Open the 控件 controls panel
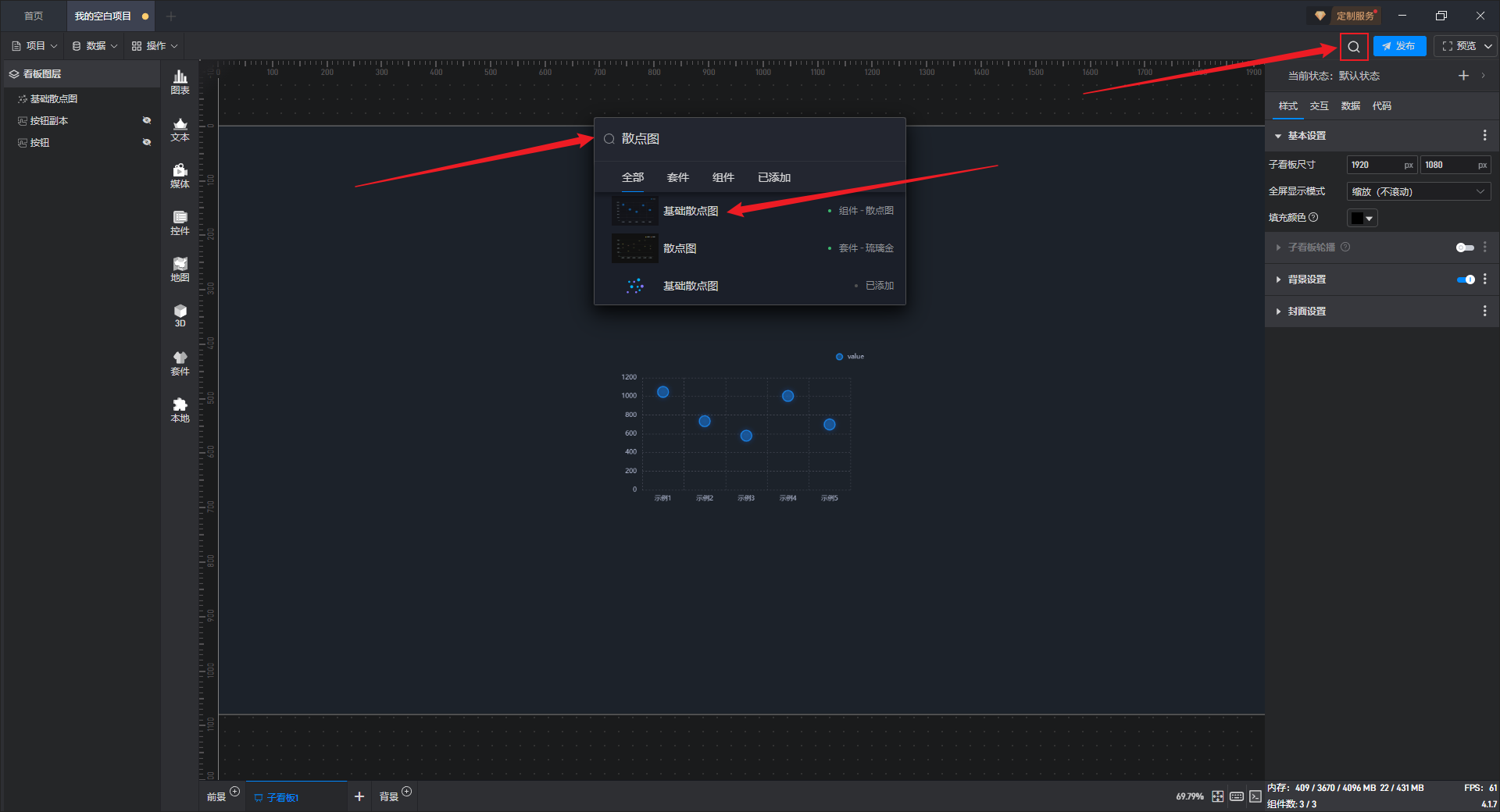This screenshot has height=812, width=1500. [x=180, y=223]
